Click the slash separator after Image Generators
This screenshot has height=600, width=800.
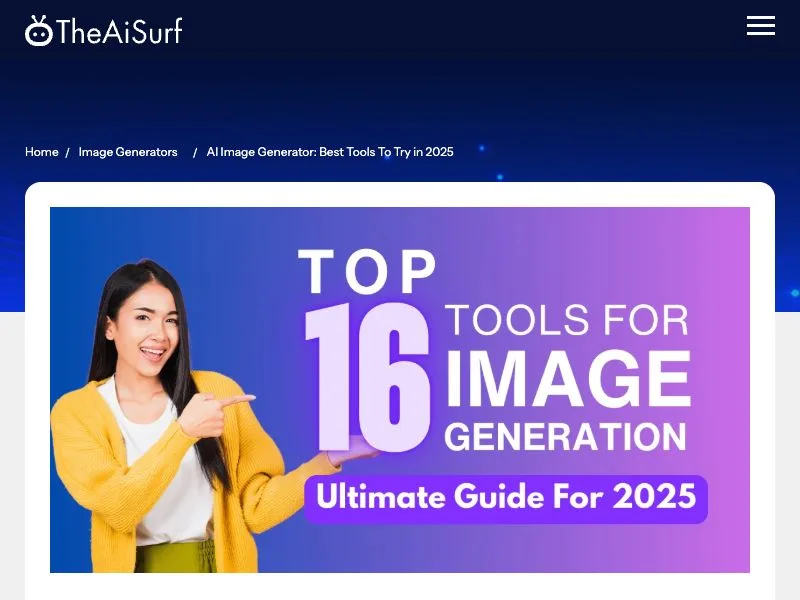[195, 153]
